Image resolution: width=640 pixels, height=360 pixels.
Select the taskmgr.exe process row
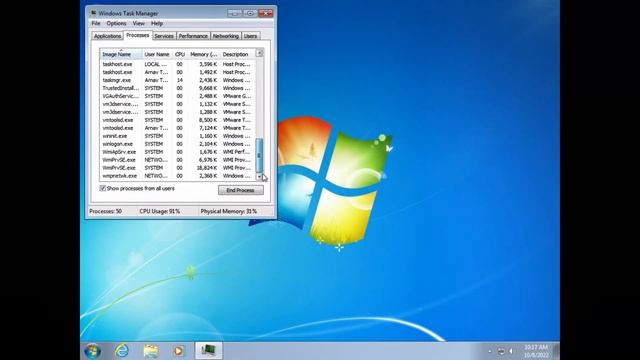click(x=177, y=80)
